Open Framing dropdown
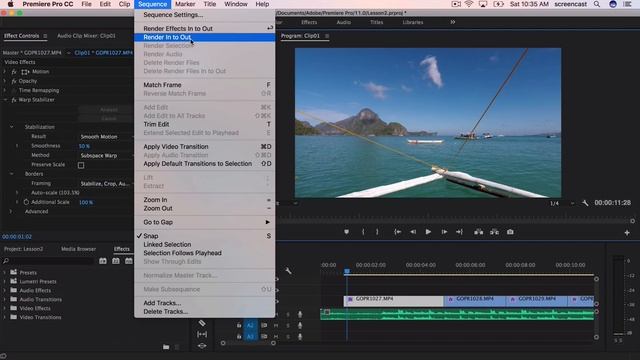Screen dimensions: 640x360 pyautogui.click(x=106, y=184)
